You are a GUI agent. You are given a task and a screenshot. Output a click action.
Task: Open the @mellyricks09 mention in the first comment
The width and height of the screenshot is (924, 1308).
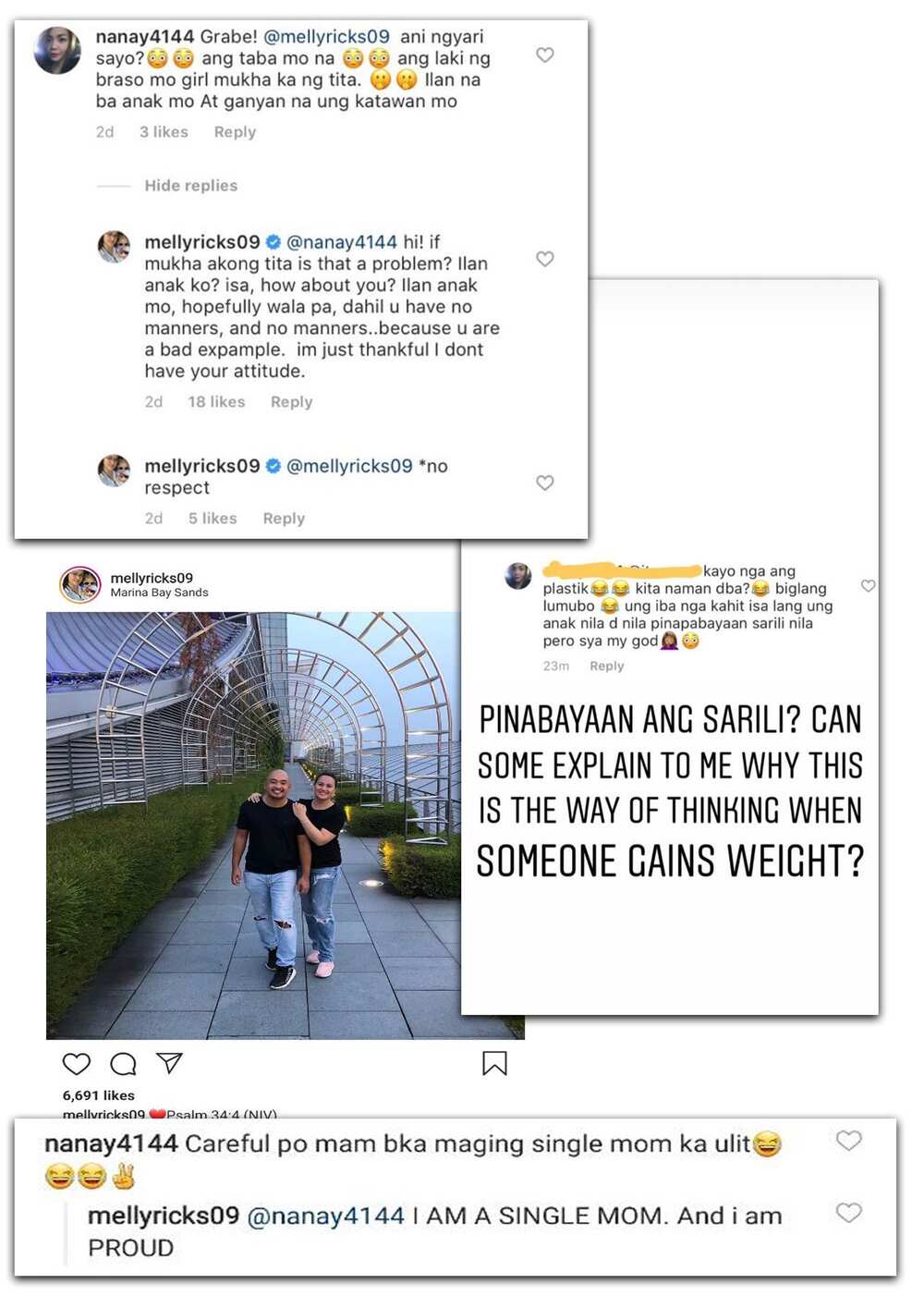click(326, 37)
